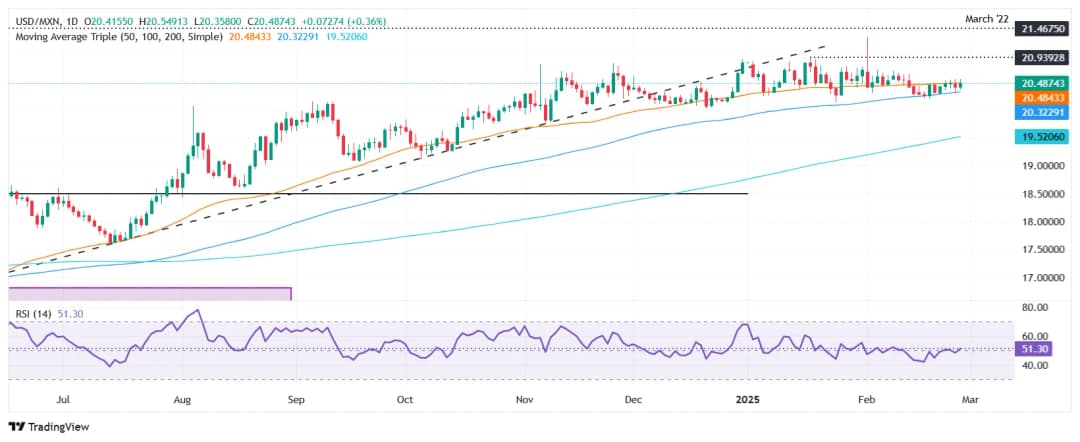1080x442 pixels.
Task: Select the Aug label on time axis
Action: (182, 399)
